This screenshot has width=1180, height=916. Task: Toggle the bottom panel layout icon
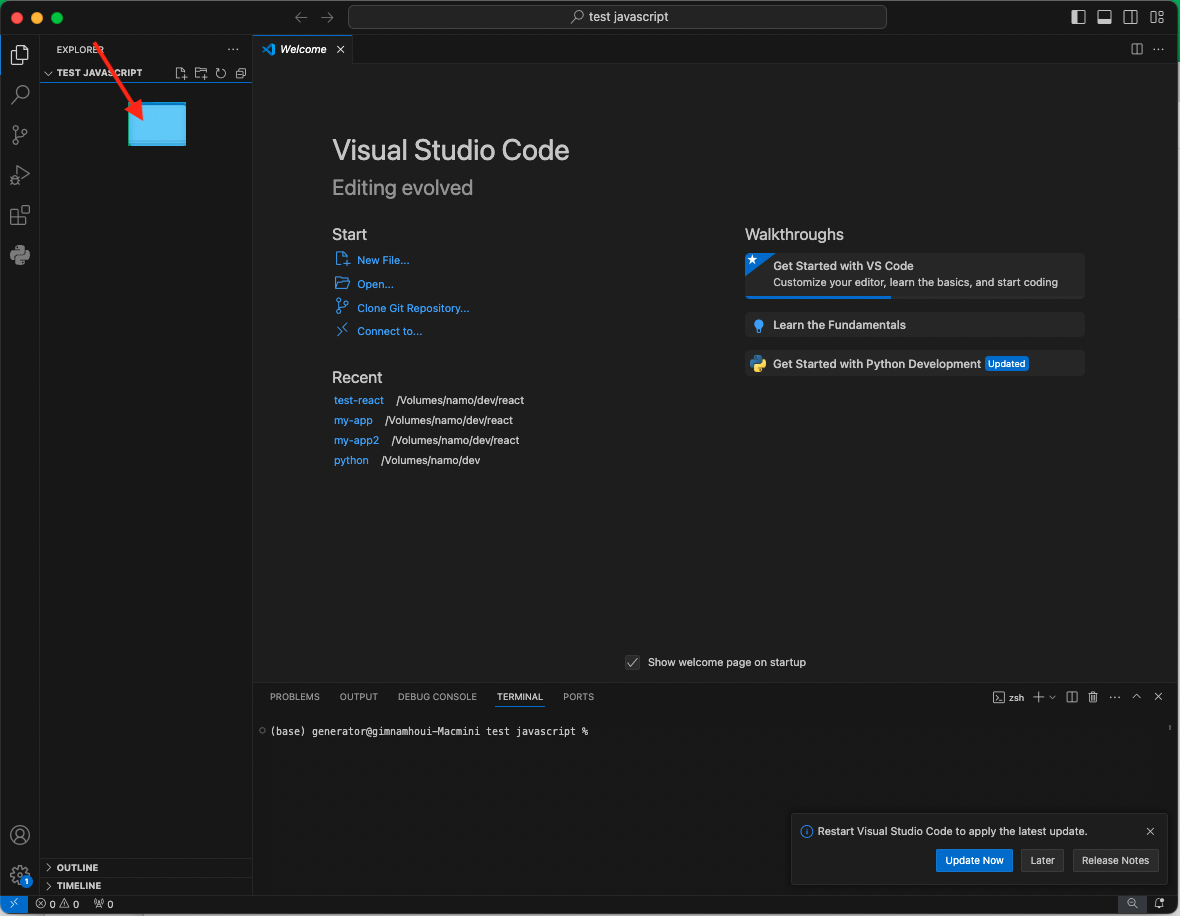tap(1104, 17)
